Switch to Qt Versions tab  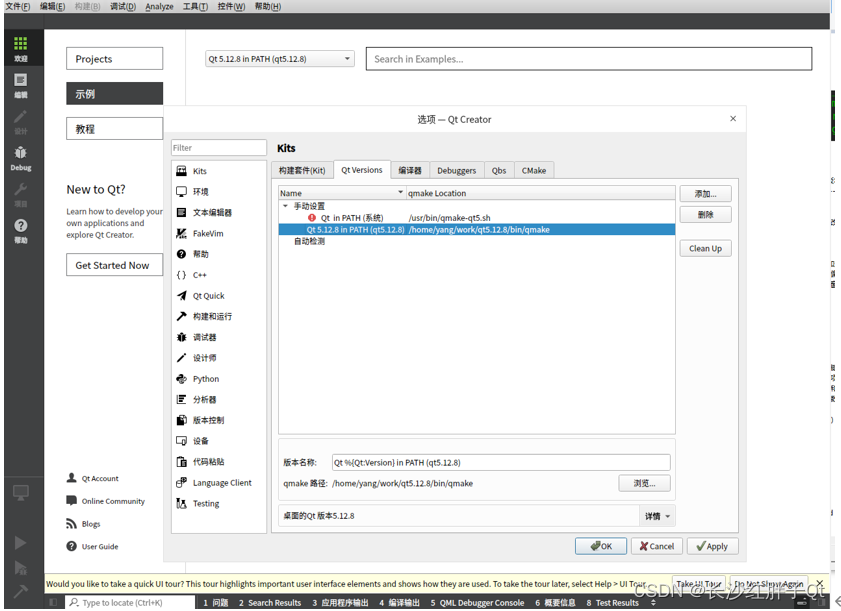pos(362,170)
